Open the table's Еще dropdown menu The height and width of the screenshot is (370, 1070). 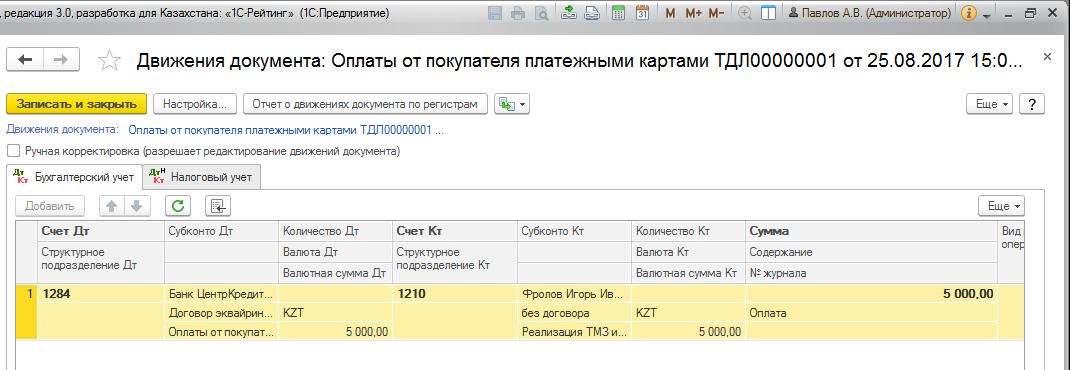(x=1002, y=205)
